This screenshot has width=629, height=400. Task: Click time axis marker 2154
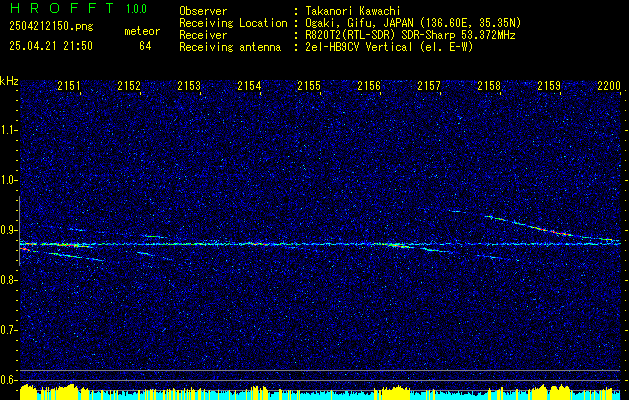click(x=249, y=86)
